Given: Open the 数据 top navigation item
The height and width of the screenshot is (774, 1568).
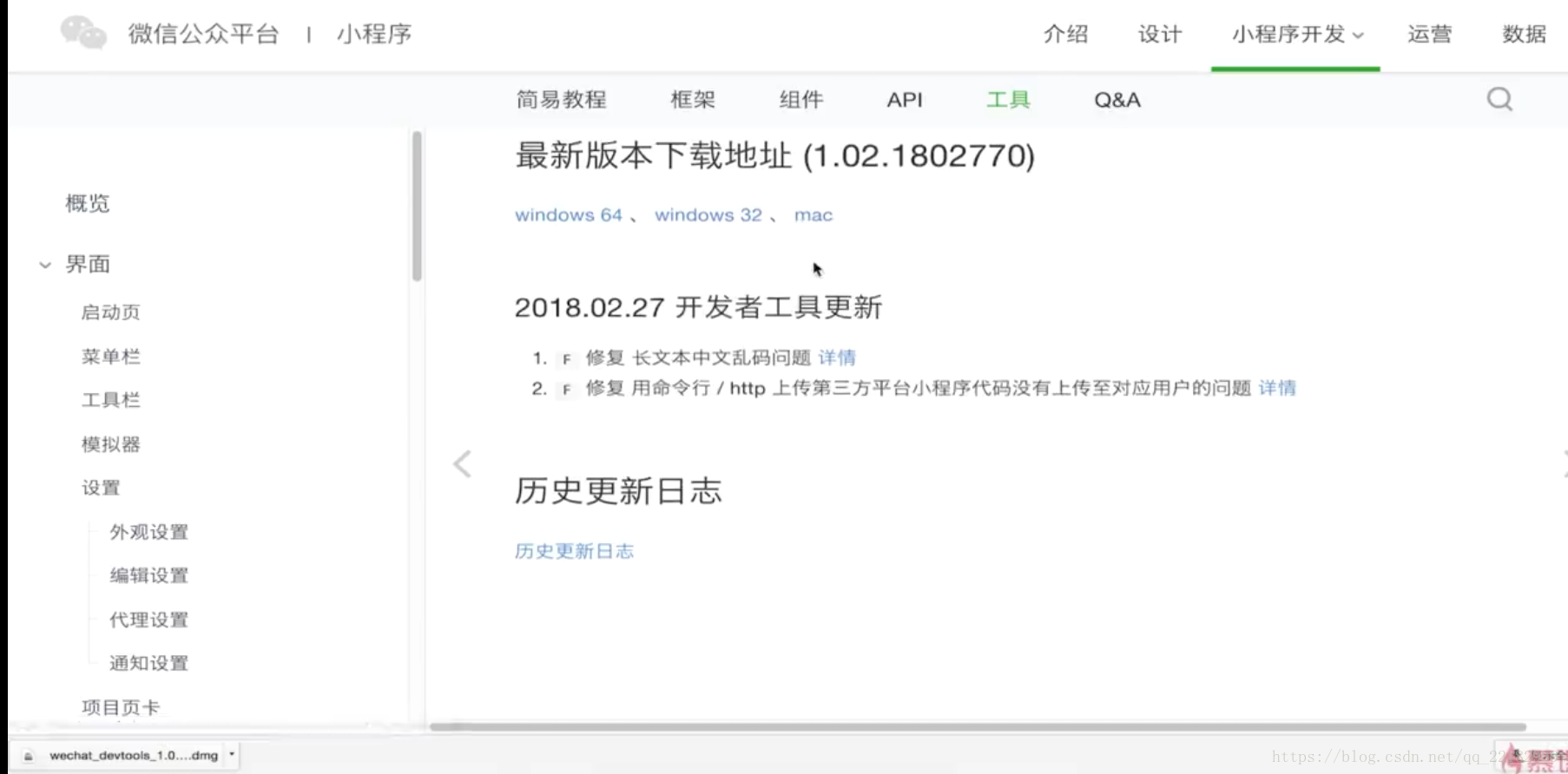Looking at the screenshot, I should (x=1524, y=34).
